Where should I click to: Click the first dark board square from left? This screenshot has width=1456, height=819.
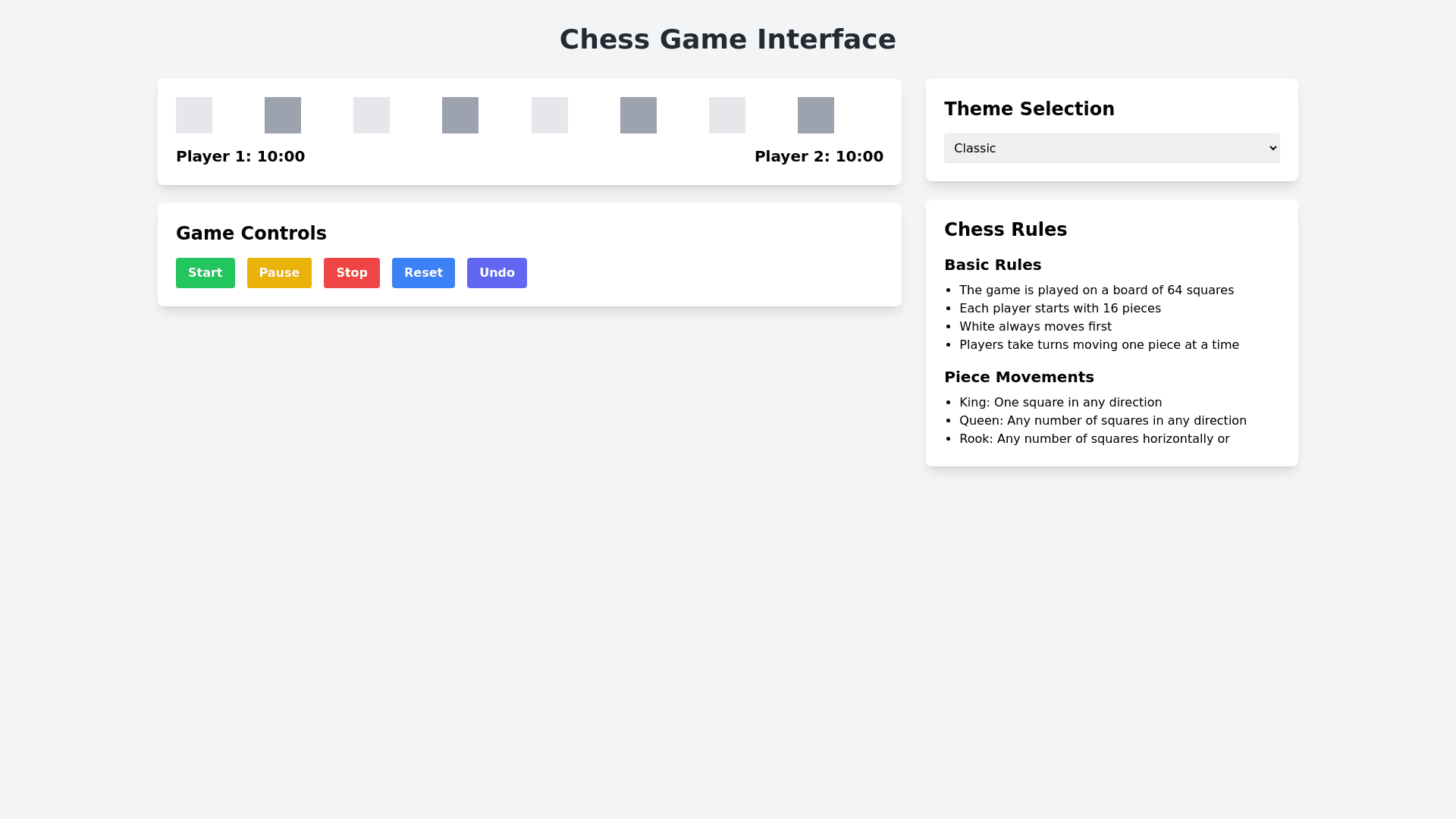click(x=283, y=115)
